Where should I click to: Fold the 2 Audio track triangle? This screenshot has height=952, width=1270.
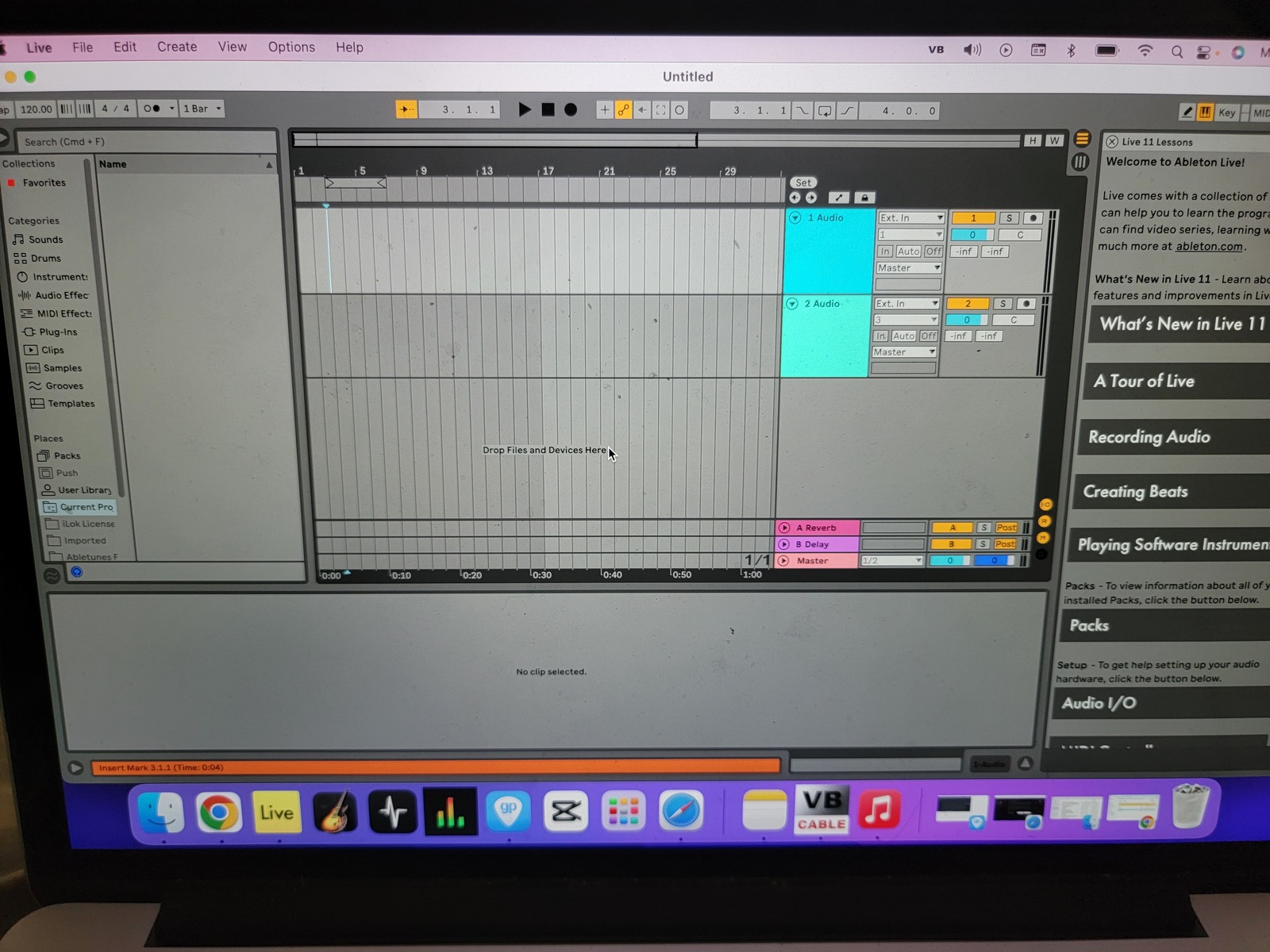coord(791,303)
